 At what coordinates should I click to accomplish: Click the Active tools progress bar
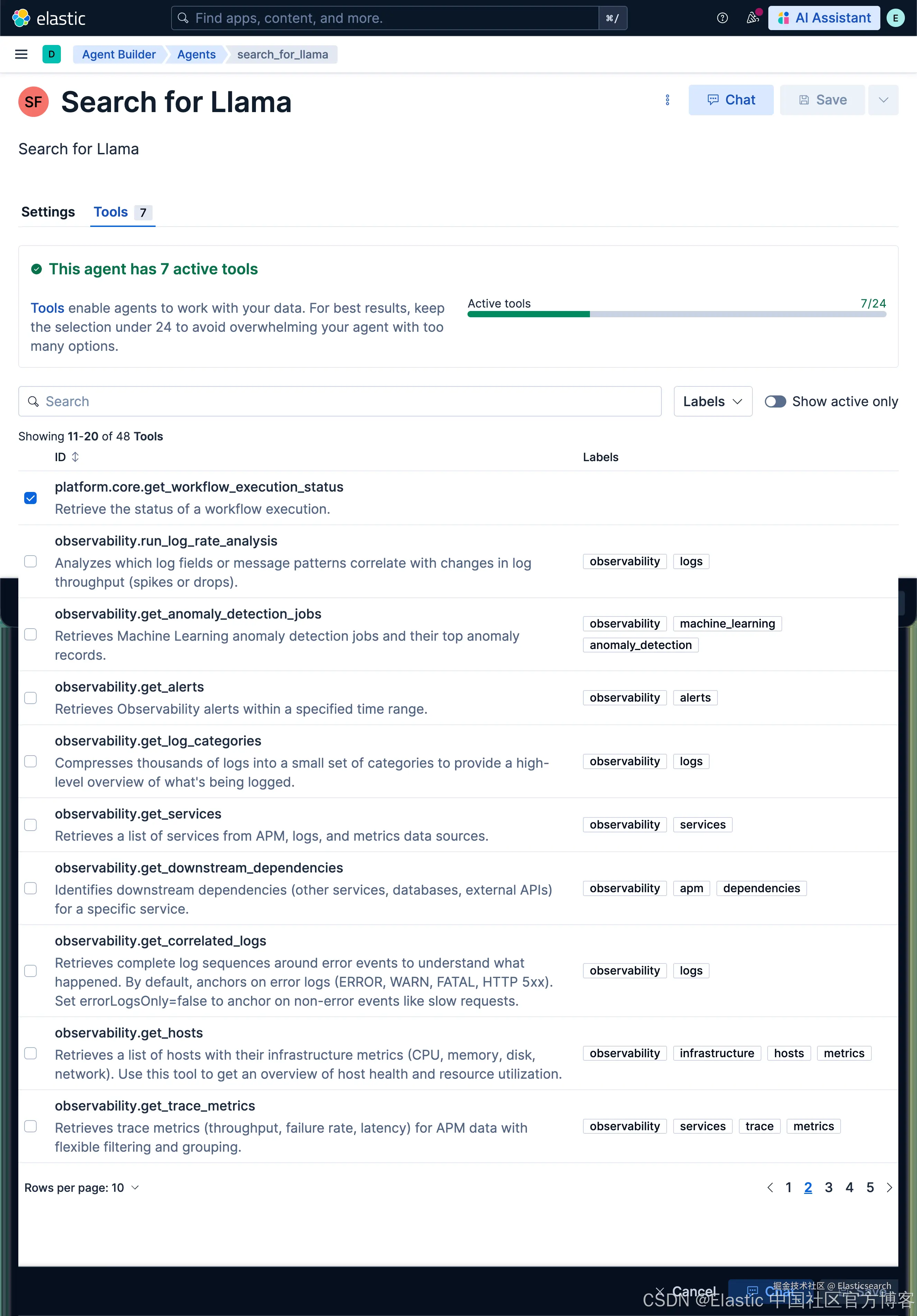[x=676, y=314]
